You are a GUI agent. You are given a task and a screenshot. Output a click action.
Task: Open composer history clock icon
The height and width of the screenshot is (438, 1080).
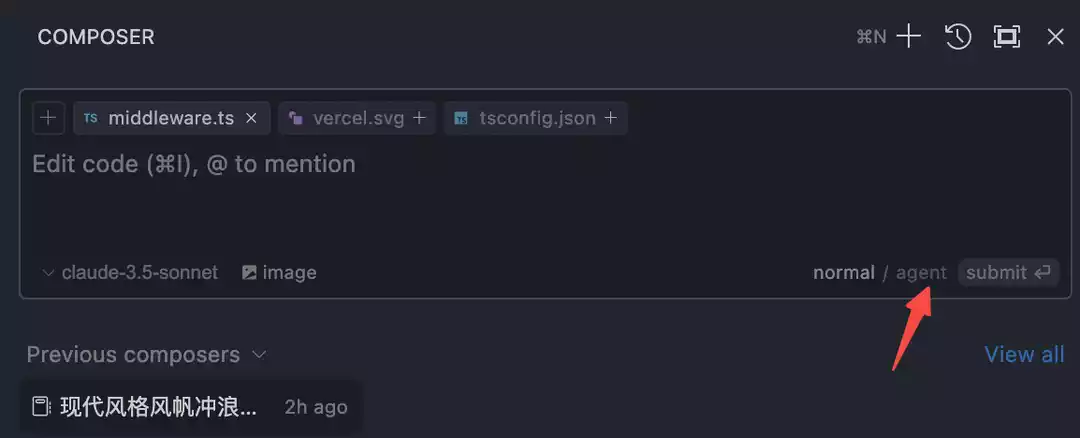pyautogui.click(x=958, y=37)
